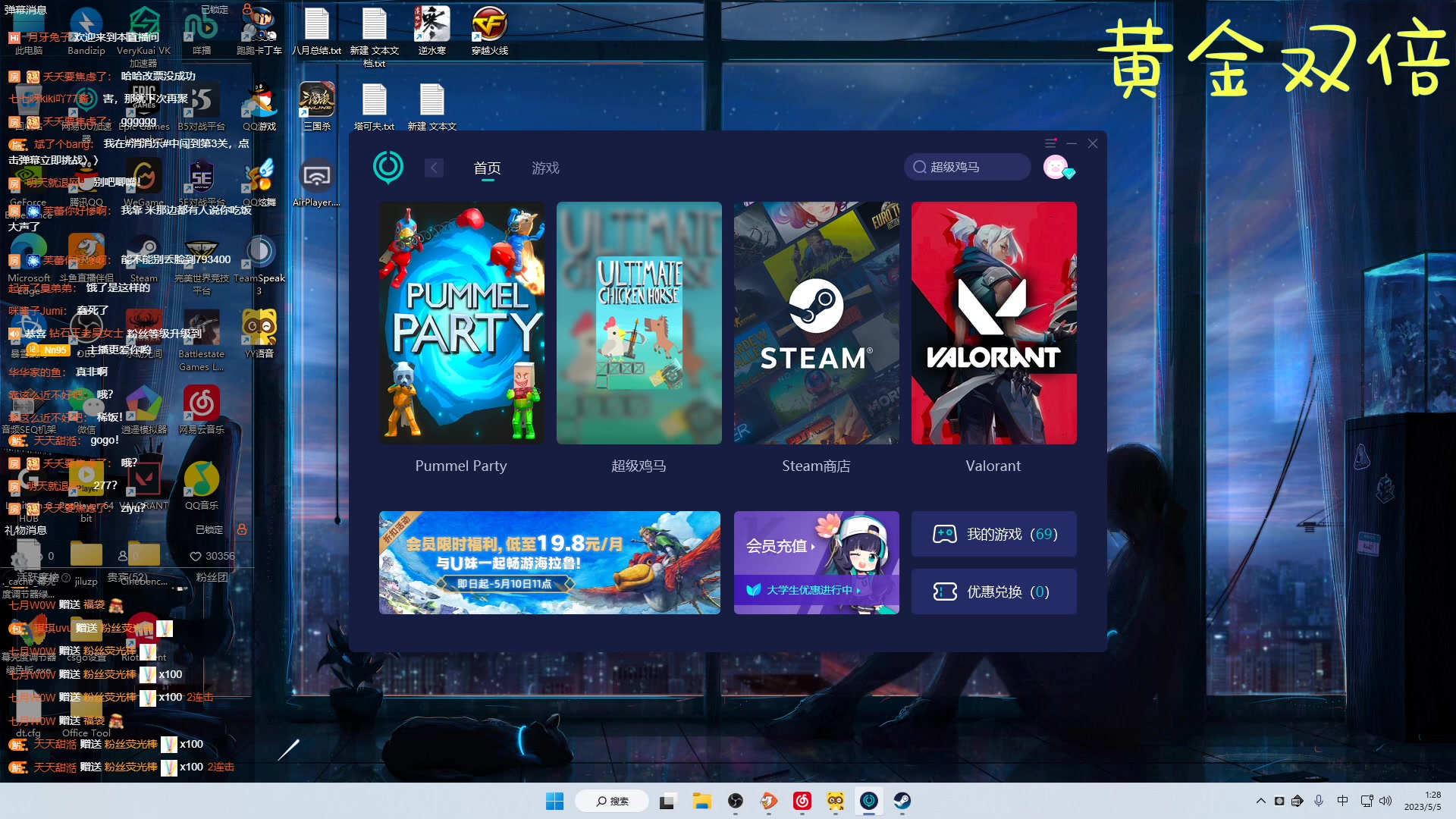Image resolution: width=1456 pixels, height=819 pixels.
Task: Open File Explorer from the taskbar
Action: point(701,801)
